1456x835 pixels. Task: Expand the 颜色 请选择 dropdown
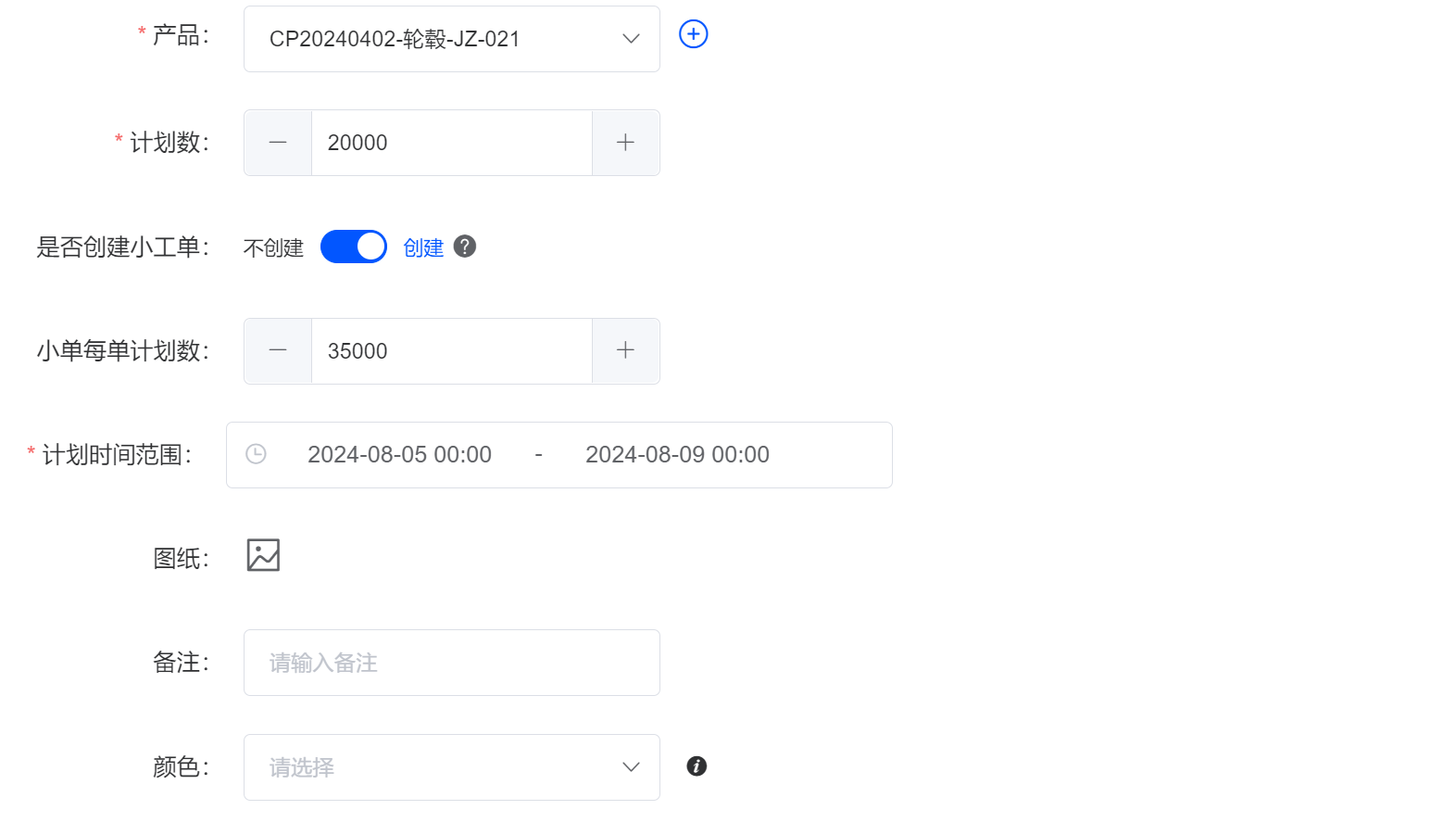pyautogui.click(x=452, y=767)
